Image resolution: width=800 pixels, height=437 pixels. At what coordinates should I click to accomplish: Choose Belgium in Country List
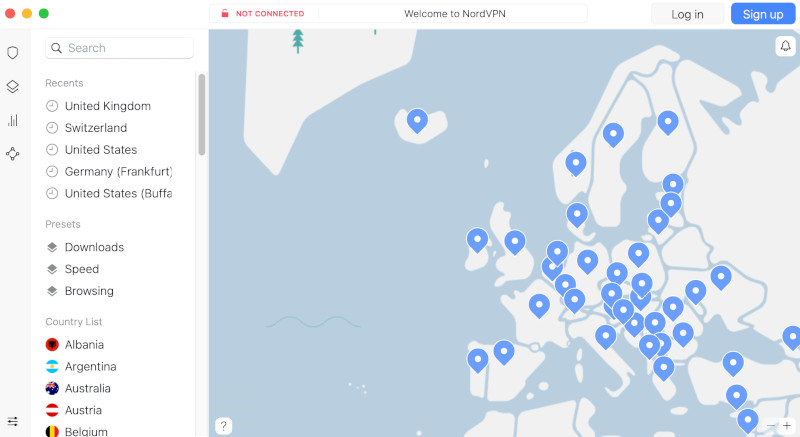pos(86,431)
